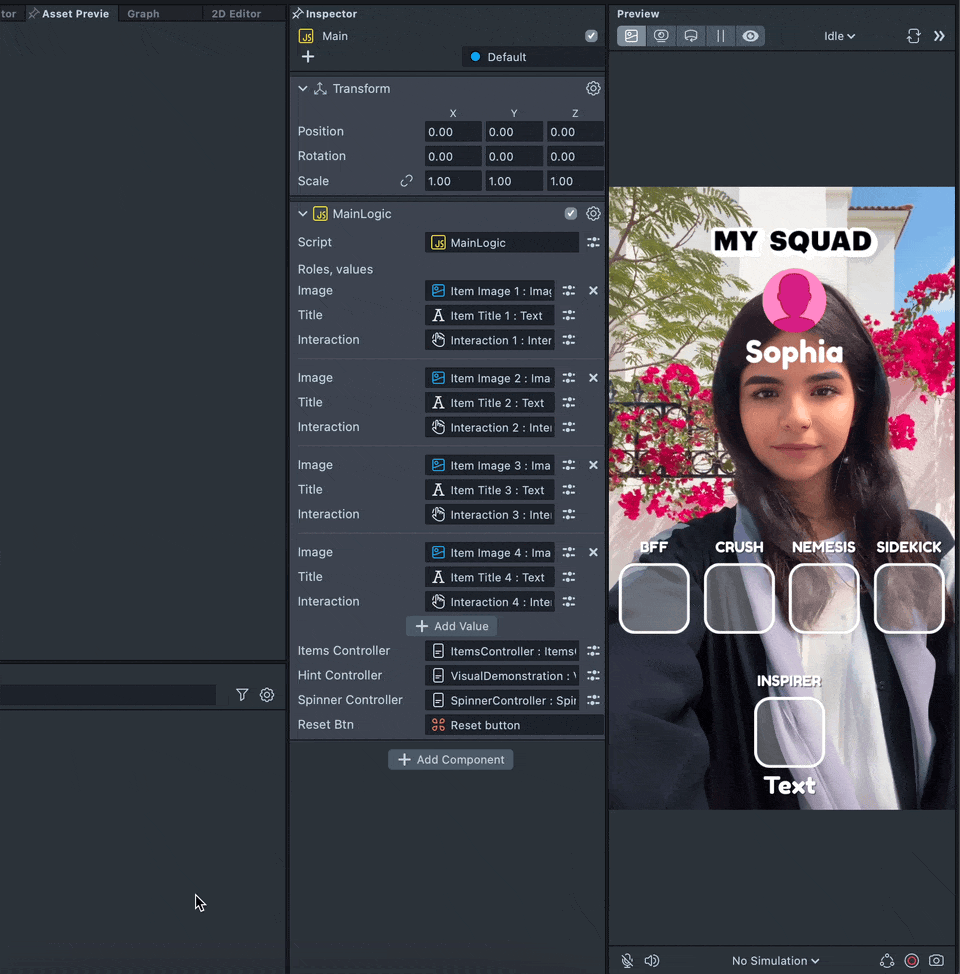Take a snapshot with the camera icon

pyautogui.click(x=936, y=961)
